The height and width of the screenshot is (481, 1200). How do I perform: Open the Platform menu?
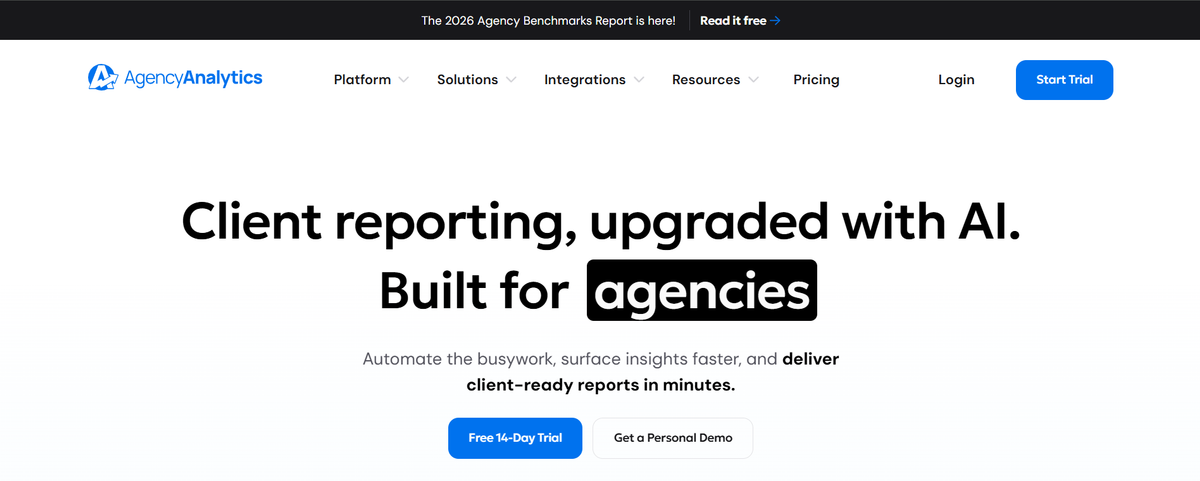tap(362, 80)
